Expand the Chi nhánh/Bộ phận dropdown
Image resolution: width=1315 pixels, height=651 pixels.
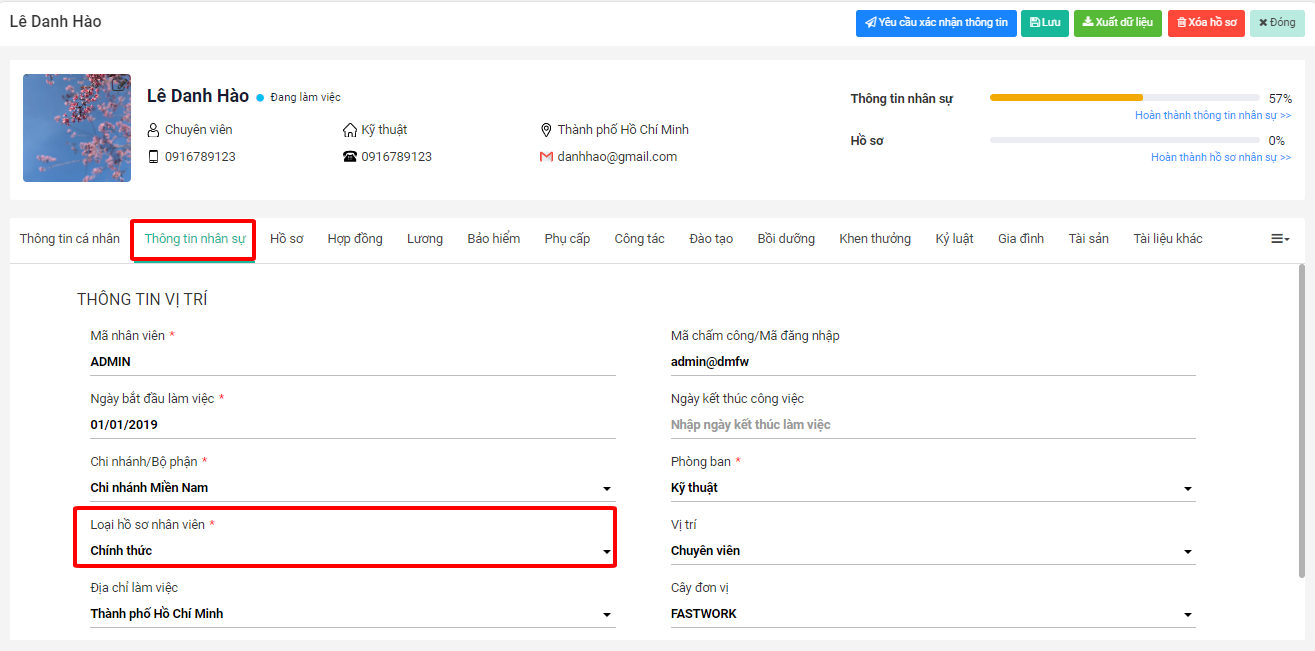(x=606, y=489)
